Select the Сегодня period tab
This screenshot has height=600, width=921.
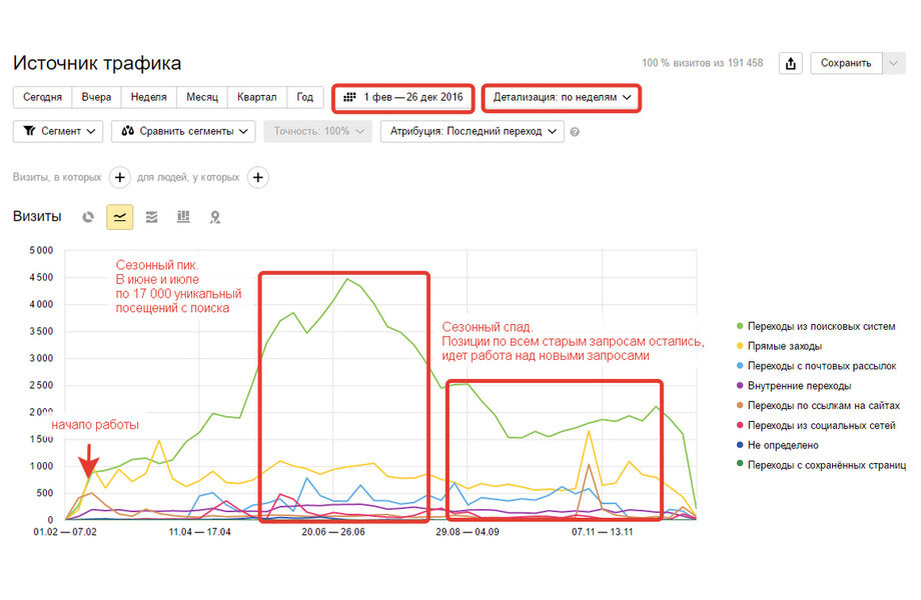coord(42,98)
